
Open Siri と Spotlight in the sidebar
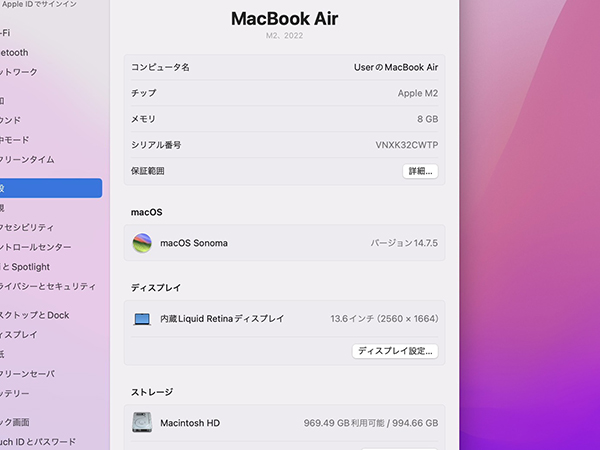point(25,267)
